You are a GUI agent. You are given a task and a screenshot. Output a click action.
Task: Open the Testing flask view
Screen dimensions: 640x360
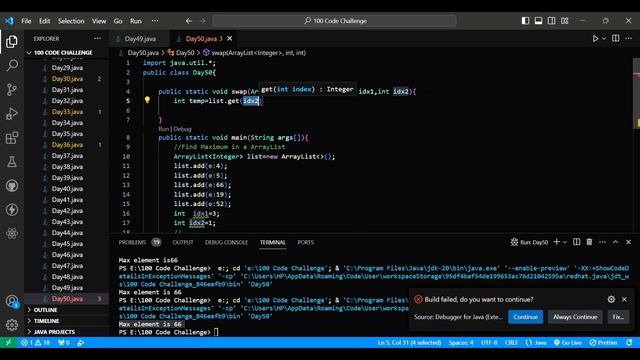pyautogui.click(x=12, y=162)
